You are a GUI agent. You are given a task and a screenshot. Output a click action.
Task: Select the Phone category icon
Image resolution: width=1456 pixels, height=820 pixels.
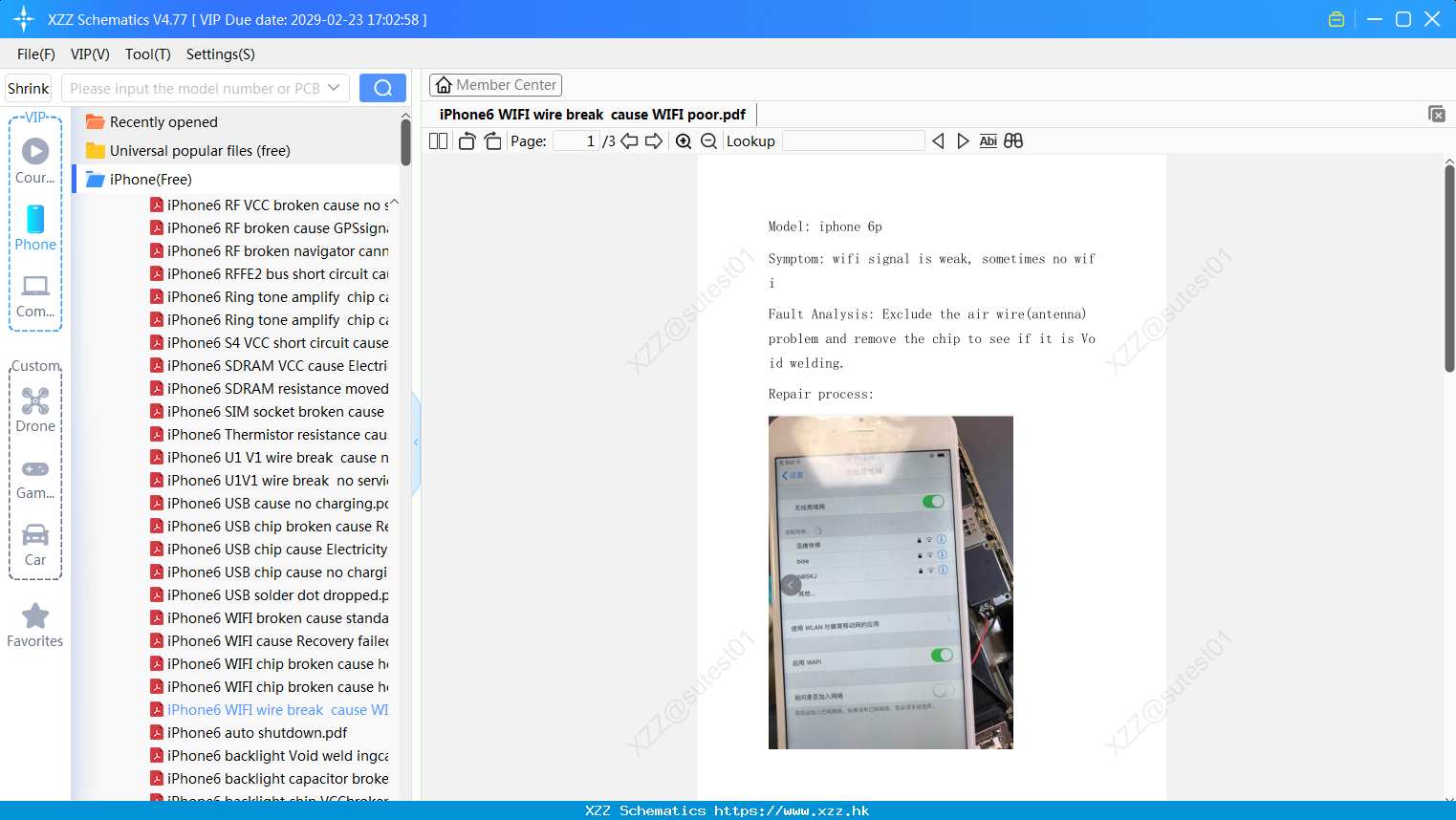click(35, 227)
